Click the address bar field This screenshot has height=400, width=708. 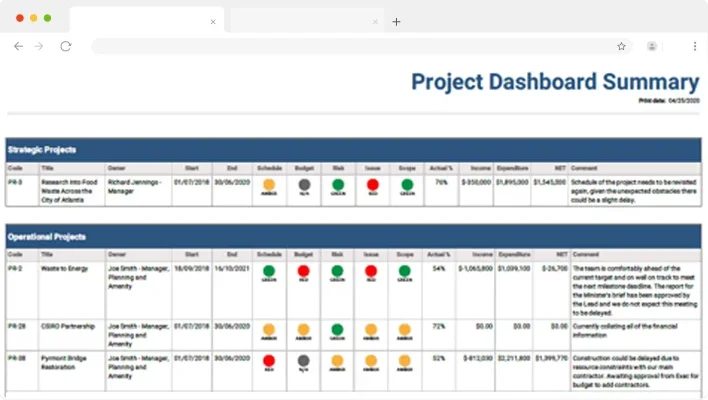pos(350,46)
